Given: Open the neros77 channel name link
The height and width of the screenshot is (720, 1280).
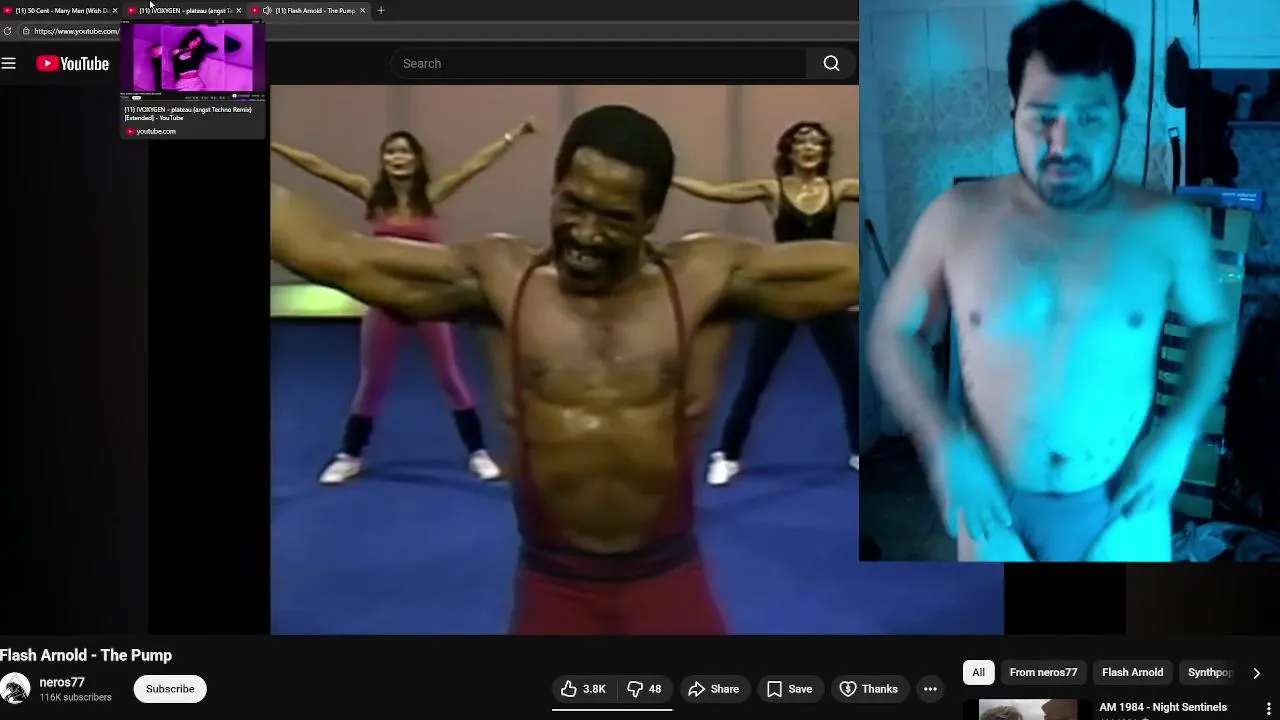Looking at the screenshot, I should (x=62, y=682).
